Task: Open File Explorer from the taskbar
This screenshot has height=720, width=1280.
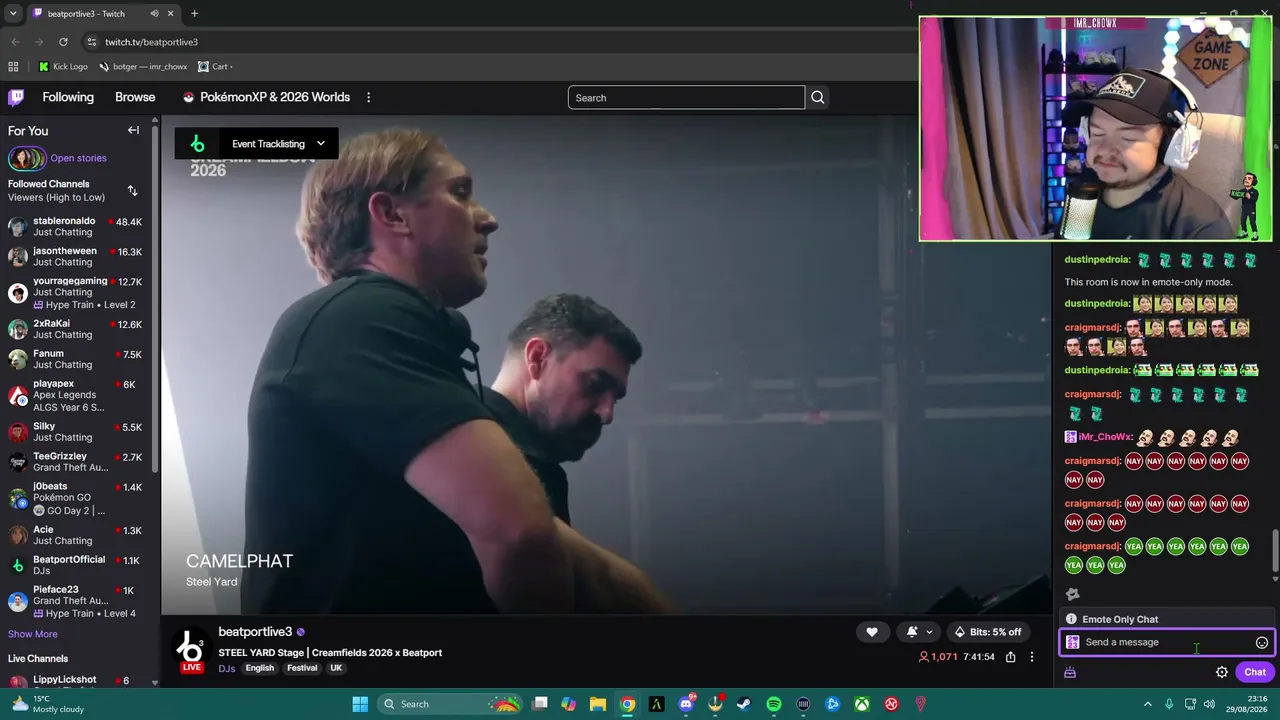Action: pyautogui.click(x=598, y=704)
